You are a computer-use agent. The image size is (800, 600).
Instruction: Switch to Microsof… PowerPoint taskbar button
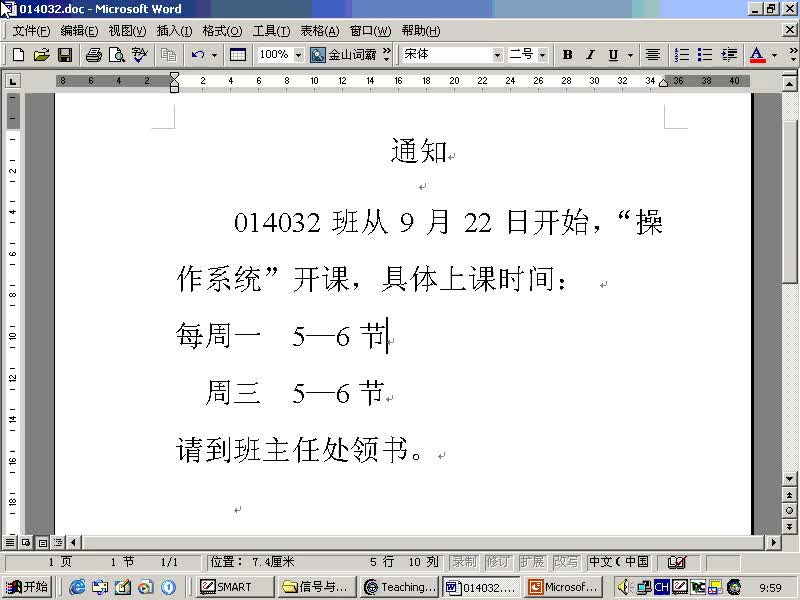coord(563,587)
